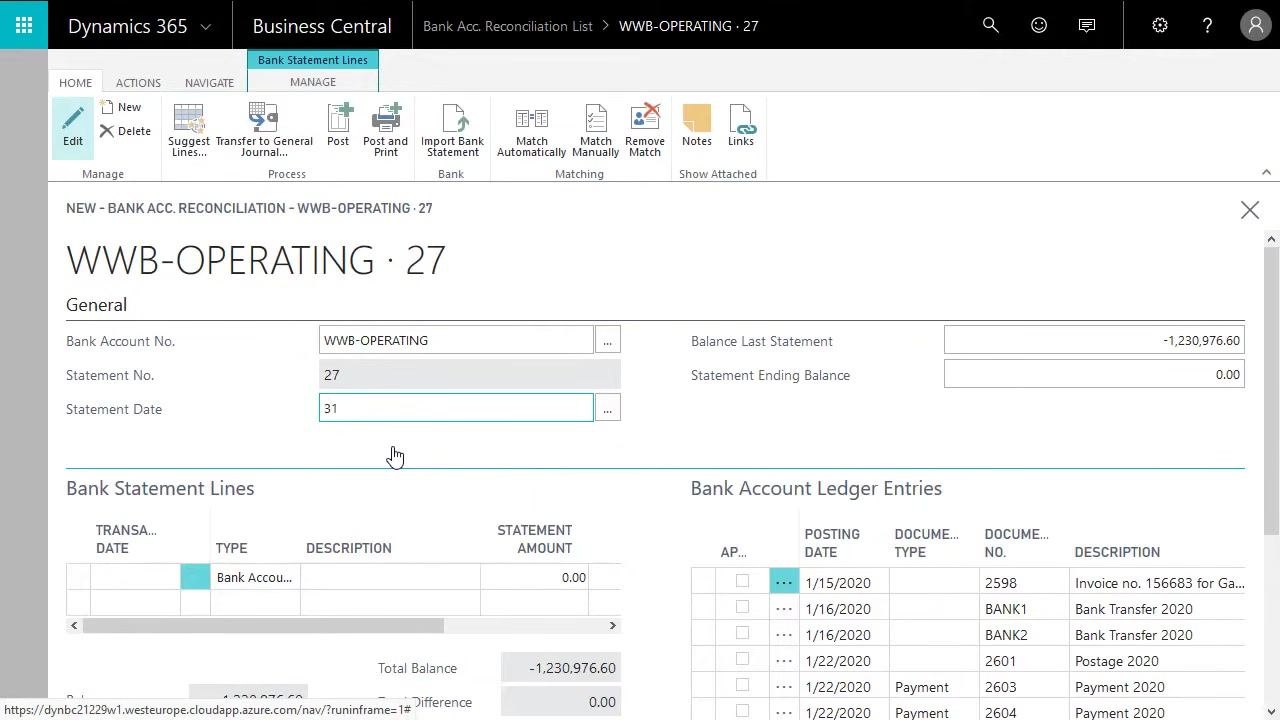1280x720 pixels.
Task: Open Statement Date picker button
Action: click(x=607, y=409)
